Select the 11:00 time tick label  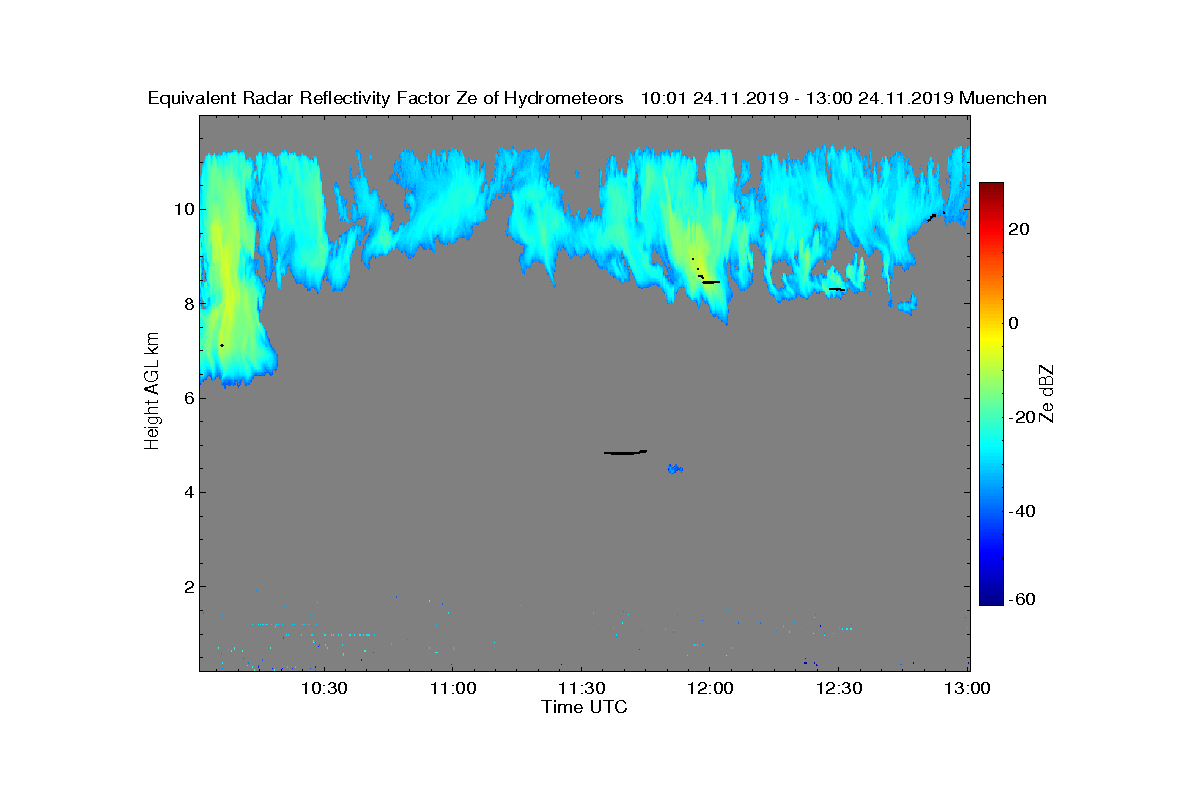point(453,688)
